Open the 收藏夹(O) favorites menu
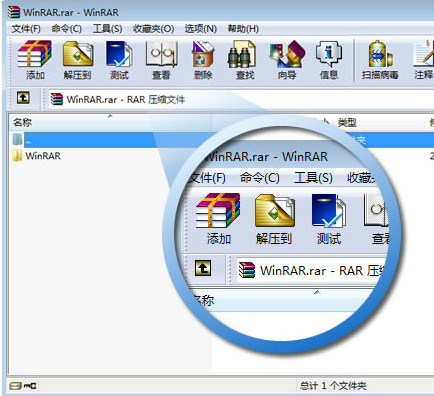The height and width of the screenshot is (396, 434). click(153, 29)
